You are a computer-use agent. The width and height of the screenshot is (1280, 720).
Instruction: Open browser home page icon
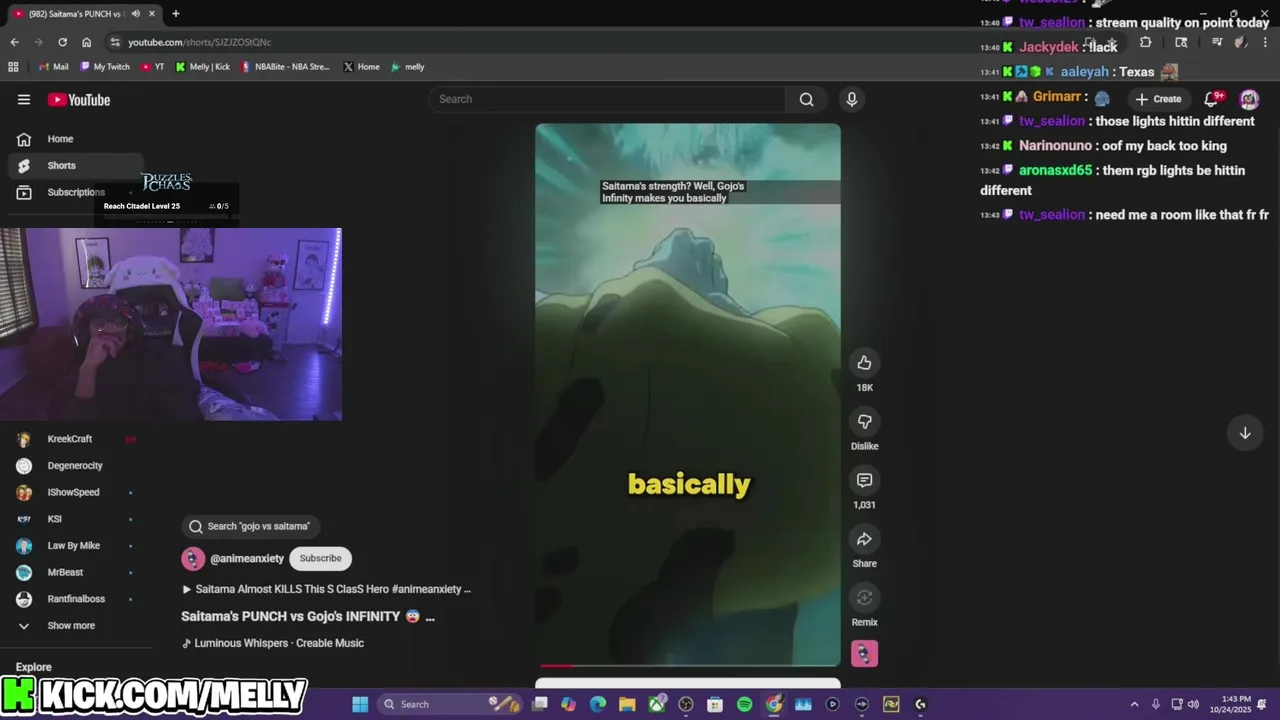[x=87, y=42]
